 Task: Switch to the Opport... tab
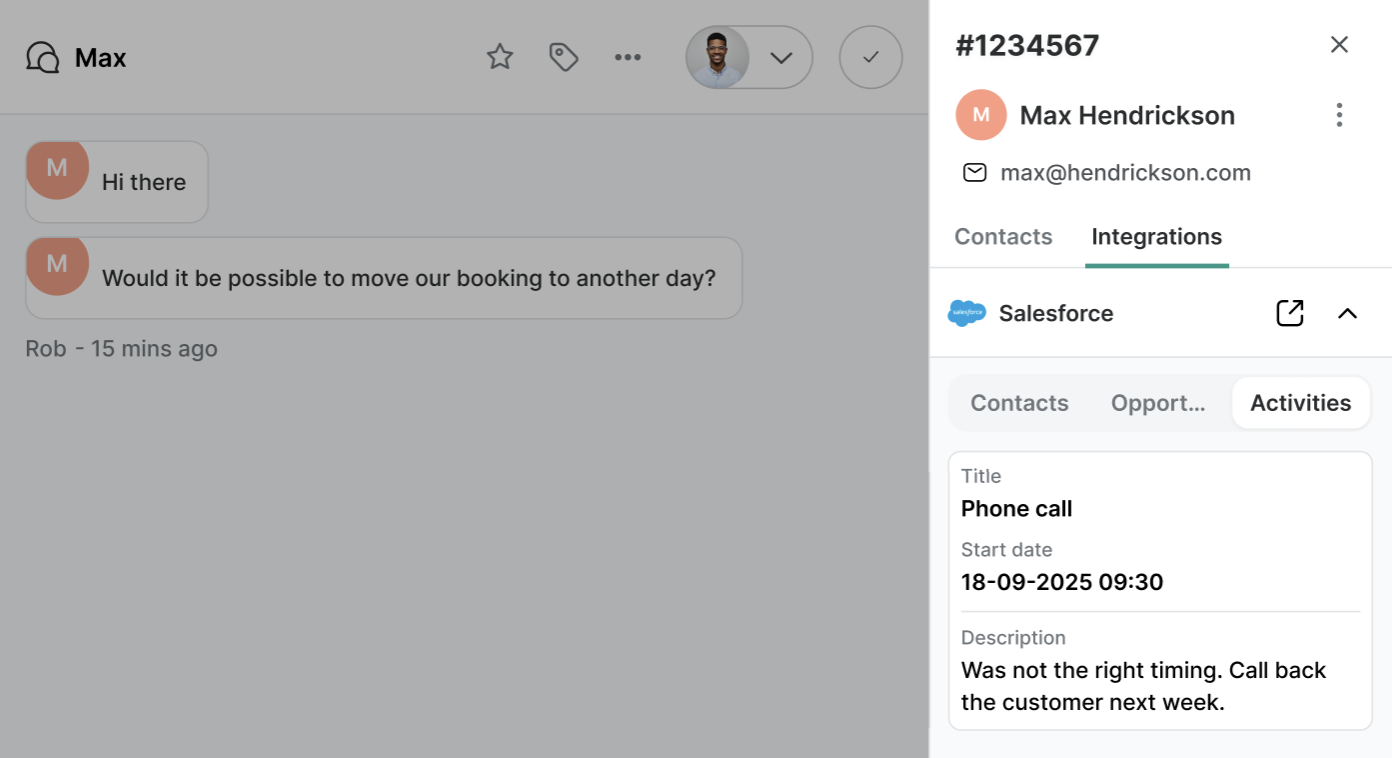click(1158, 403)
